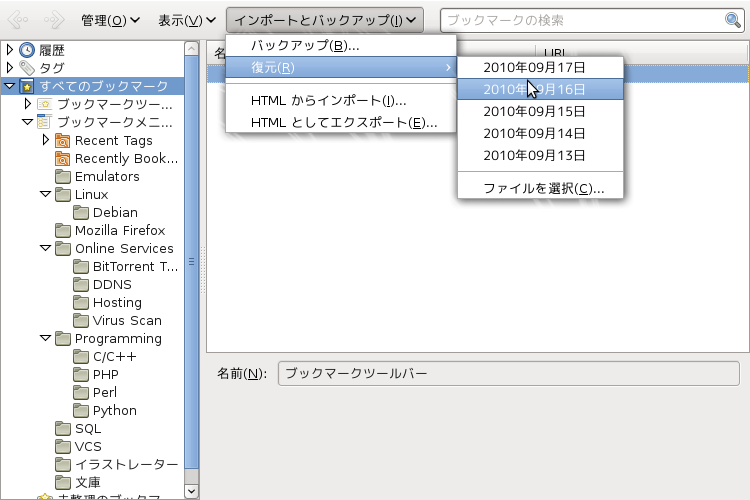
Task: Select the 2010年09月15日 backup to restore
Action: pos(533,111)
